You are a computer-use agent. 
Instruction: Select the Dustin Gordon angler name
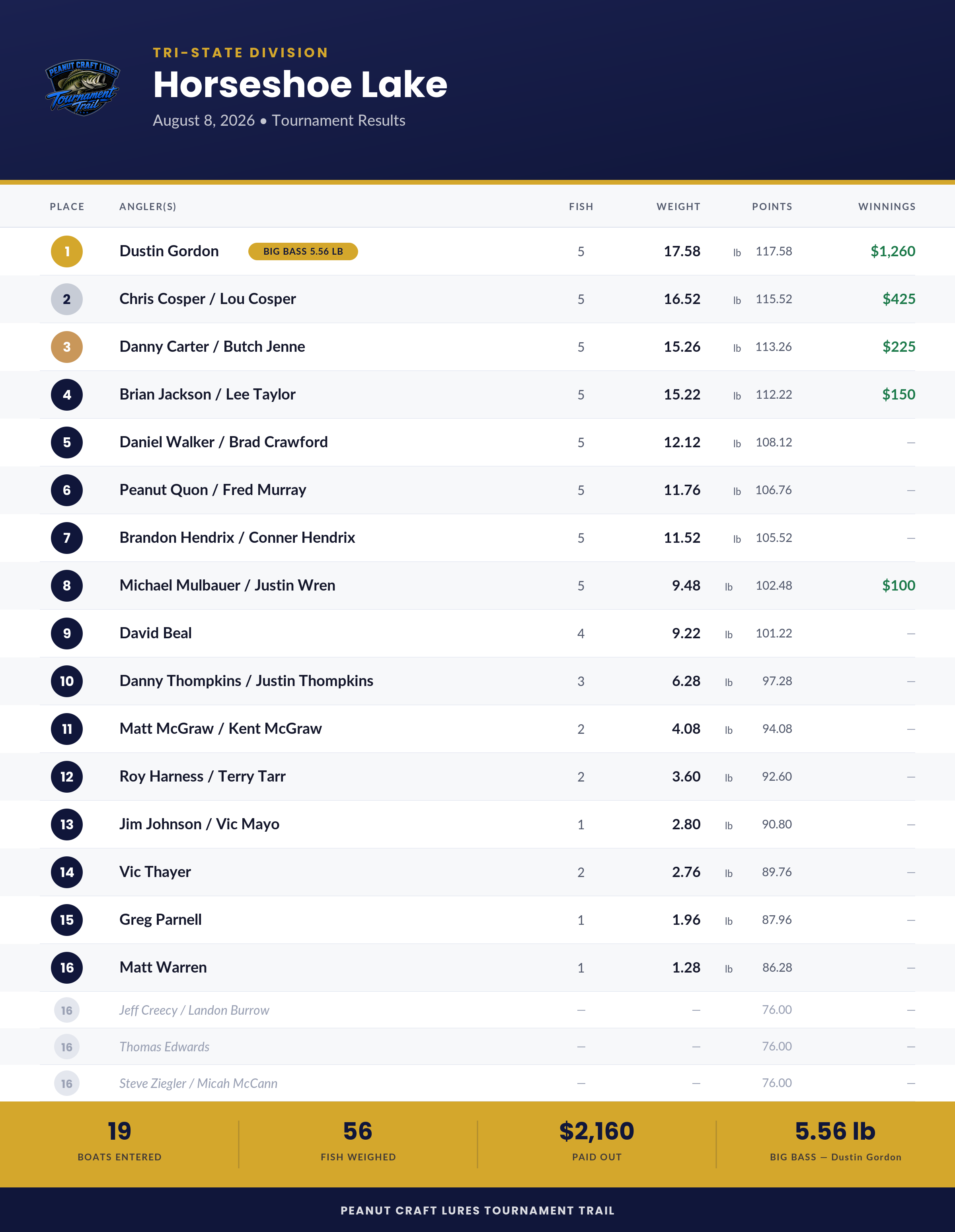point(169,251)
